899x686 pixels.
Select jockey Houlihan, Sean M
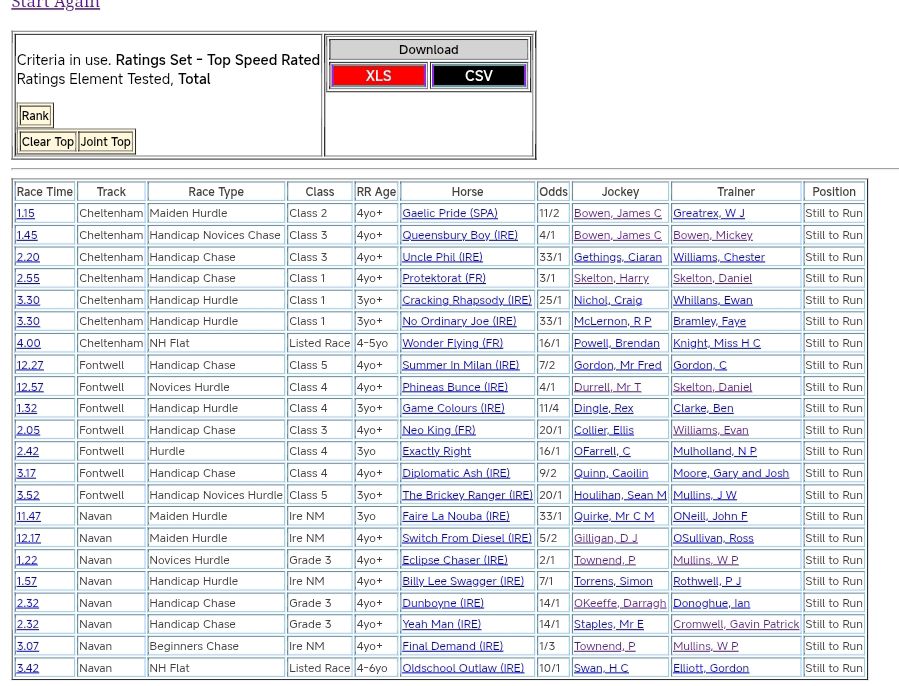pos(619,495)
